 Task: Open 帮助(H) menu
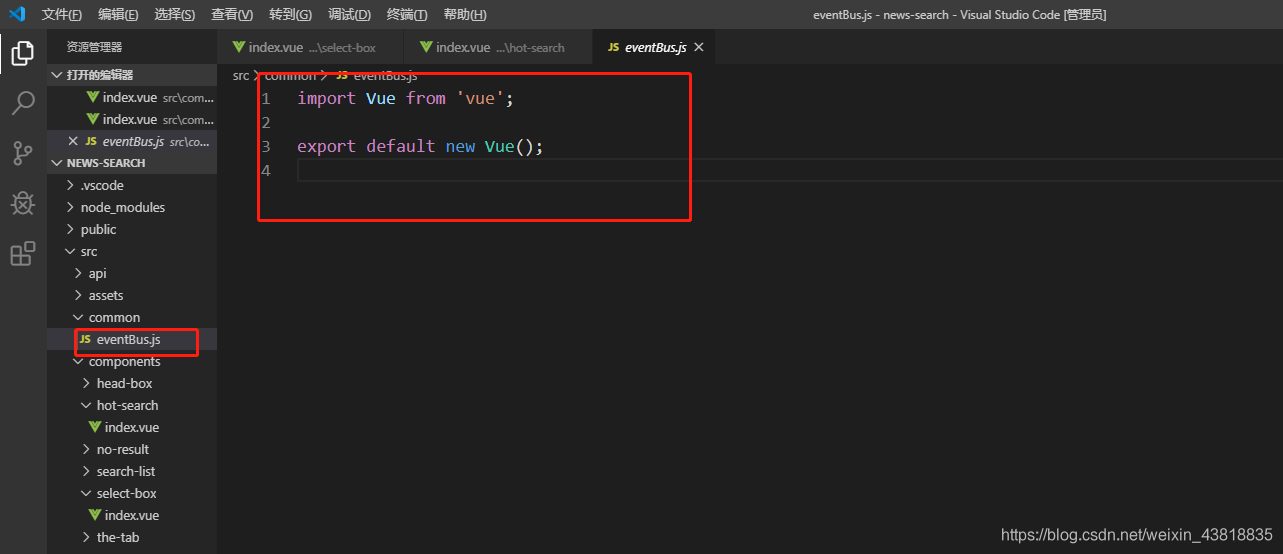pyautogui.click(x=465, y=15)
